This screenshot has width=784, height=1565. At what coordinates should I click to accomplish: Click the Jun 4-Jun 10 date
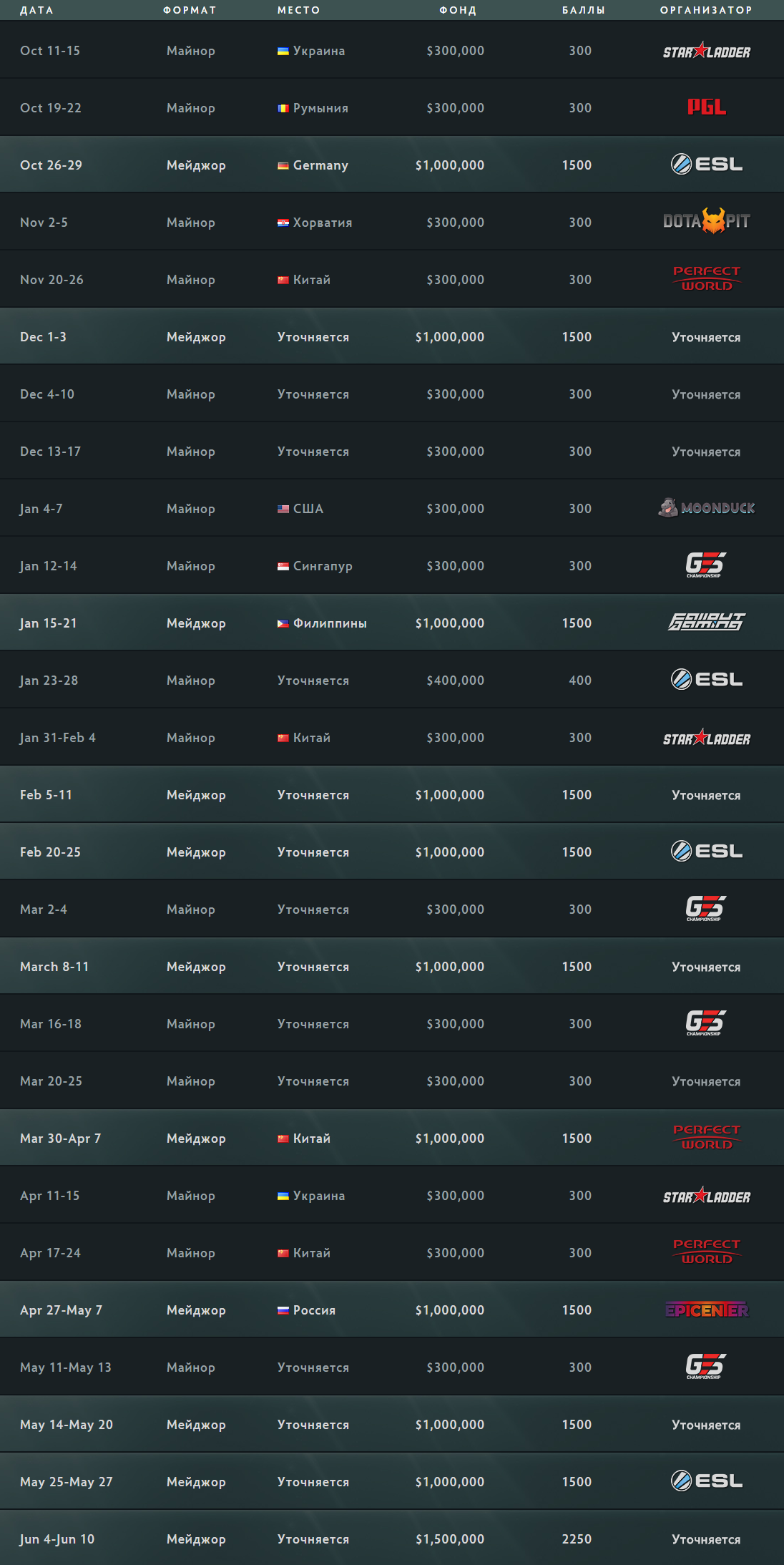click(57, 1539)
